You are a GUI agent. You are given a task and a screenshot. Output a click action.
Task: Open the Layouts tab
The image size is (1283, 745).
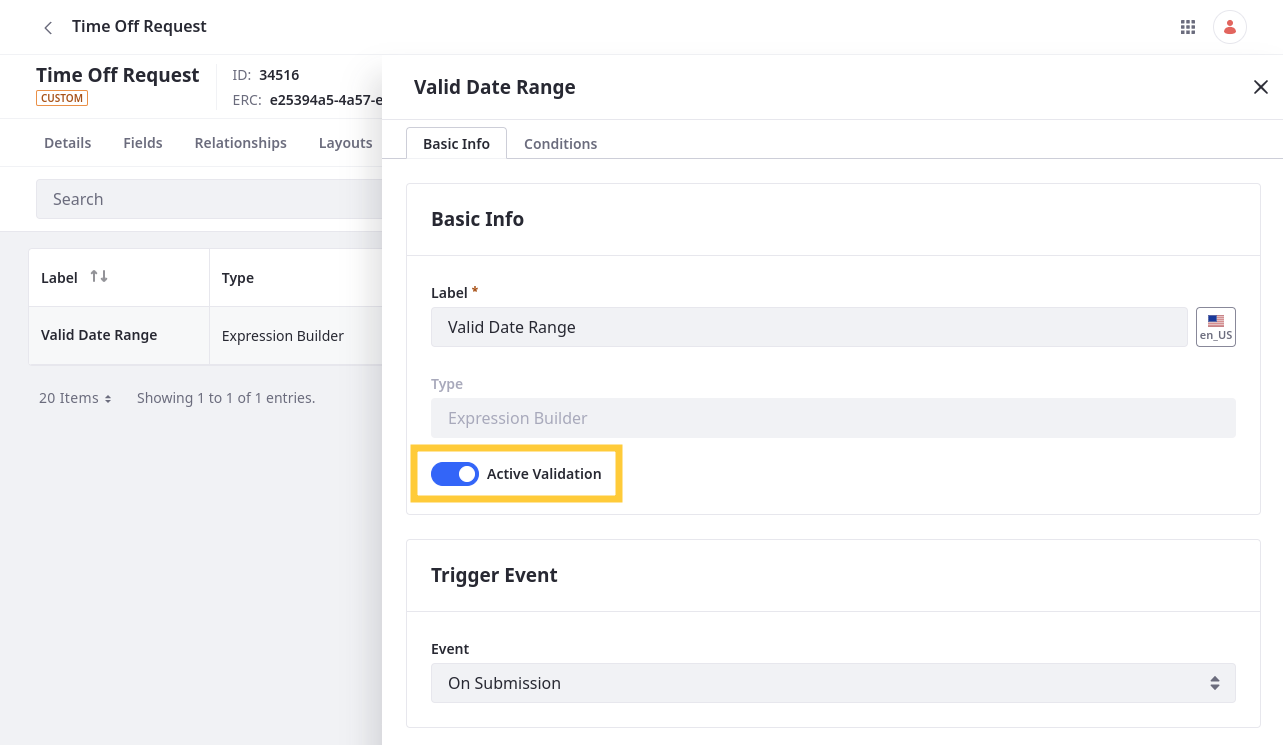346,143
